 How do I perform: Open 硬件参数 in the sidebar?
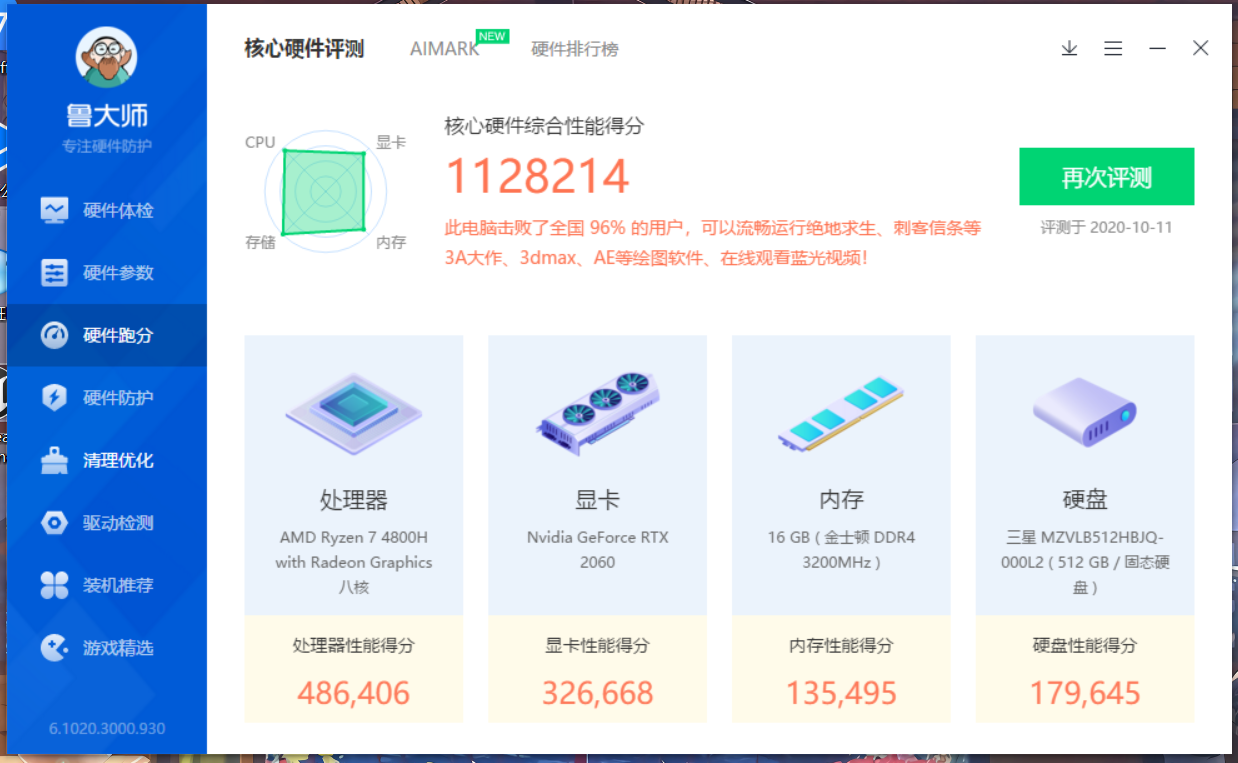tap(107, 273)
